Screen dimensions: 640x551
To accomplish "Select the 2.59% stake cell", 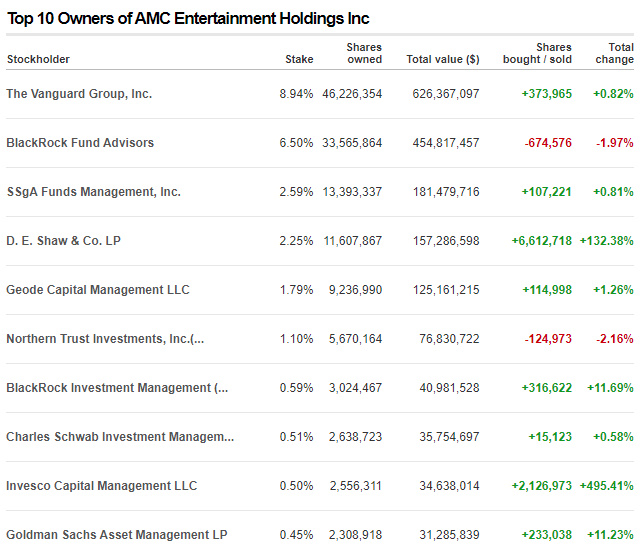I will click(296, 192).
